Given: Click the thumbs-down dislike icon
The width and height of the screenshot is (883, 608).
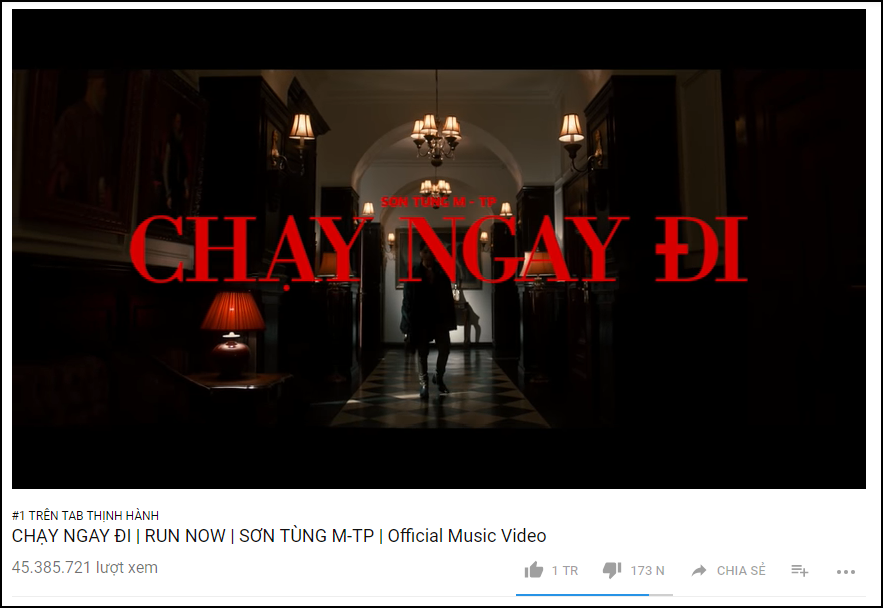Looking at the screenshot, I should [612, 570].
